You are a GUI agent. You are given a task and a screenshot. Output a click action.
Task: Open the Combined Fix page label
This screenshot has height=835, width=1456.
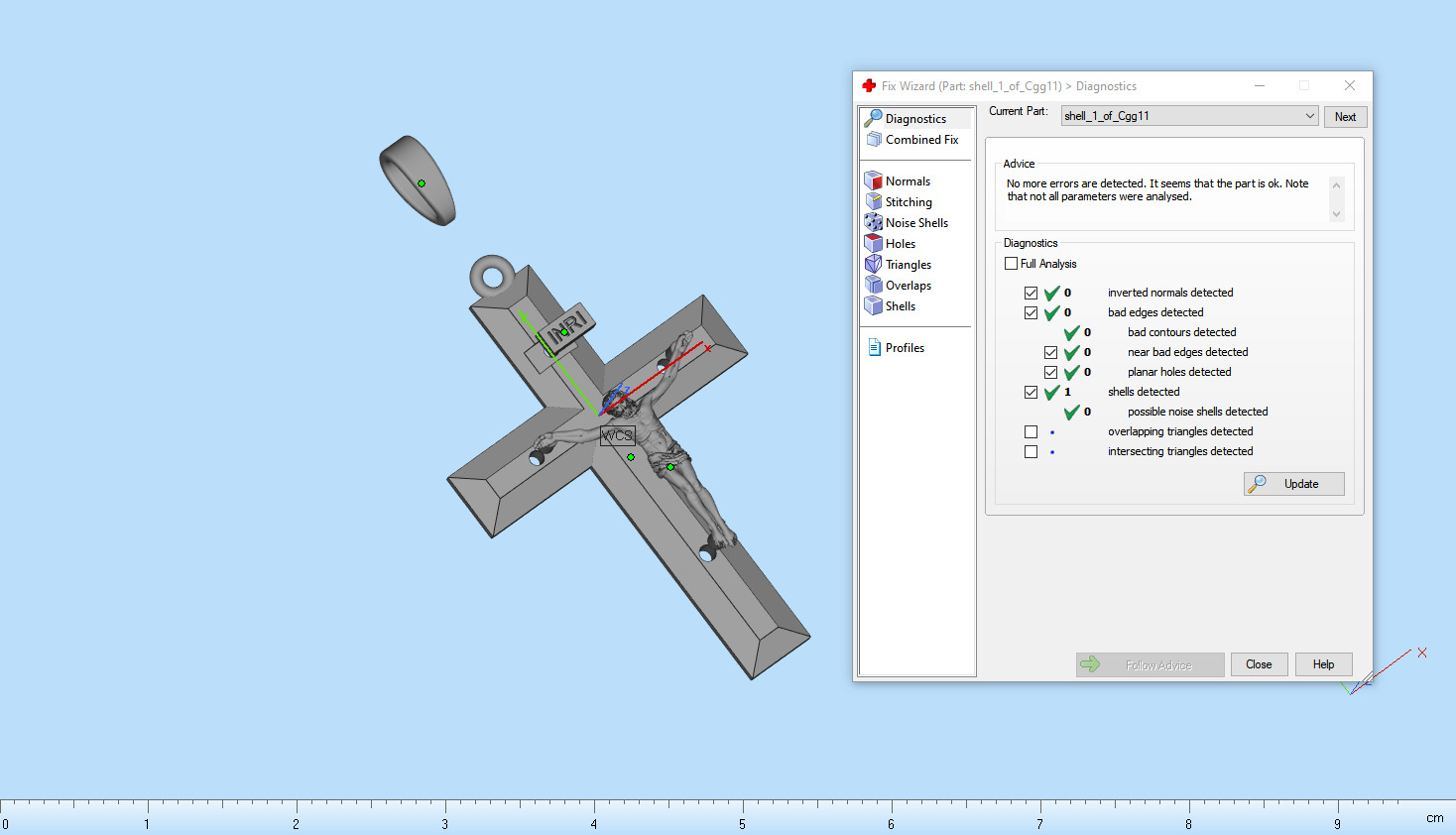[x=921, y=140]
